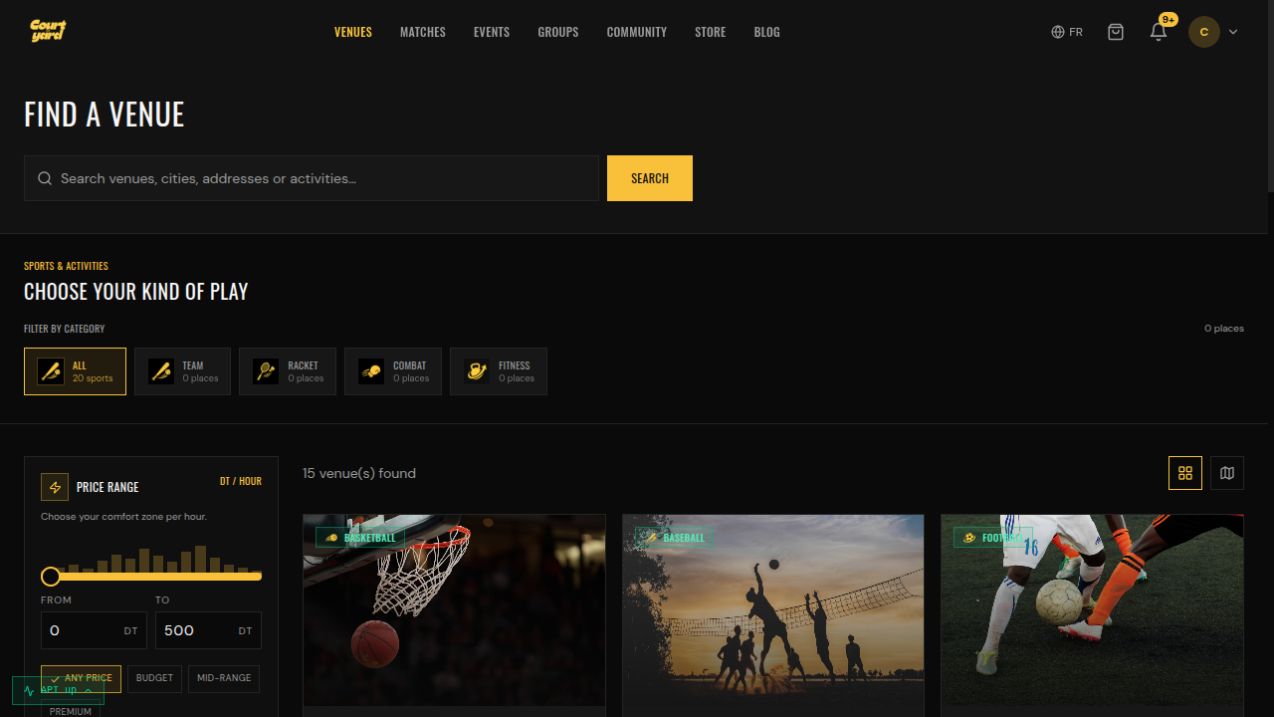Switch to map view of venues
The height and width of the screenshot is (717, 1274).
click(1227, 473)
